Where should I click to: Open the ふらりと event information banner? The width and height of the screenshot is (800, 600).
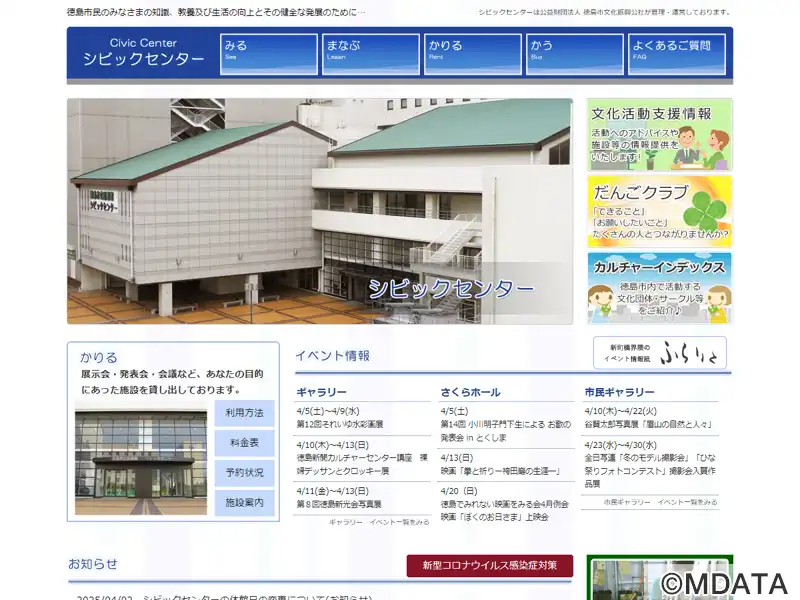point(659,353)
